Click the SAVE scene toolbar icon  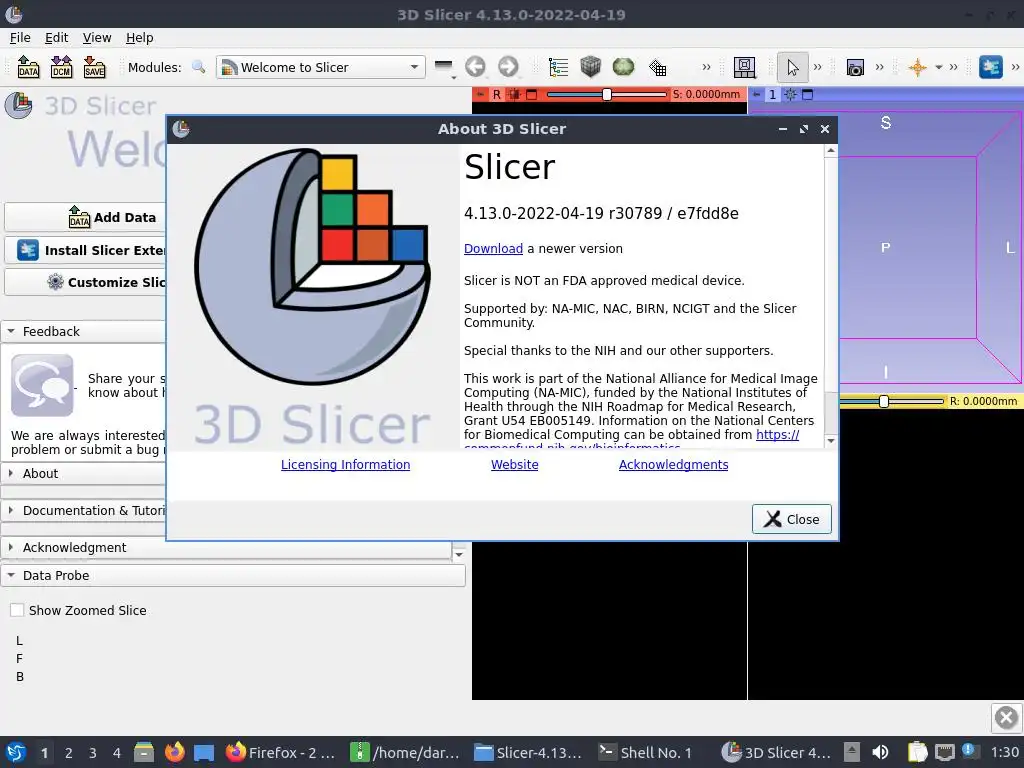(x=94, y=67)
